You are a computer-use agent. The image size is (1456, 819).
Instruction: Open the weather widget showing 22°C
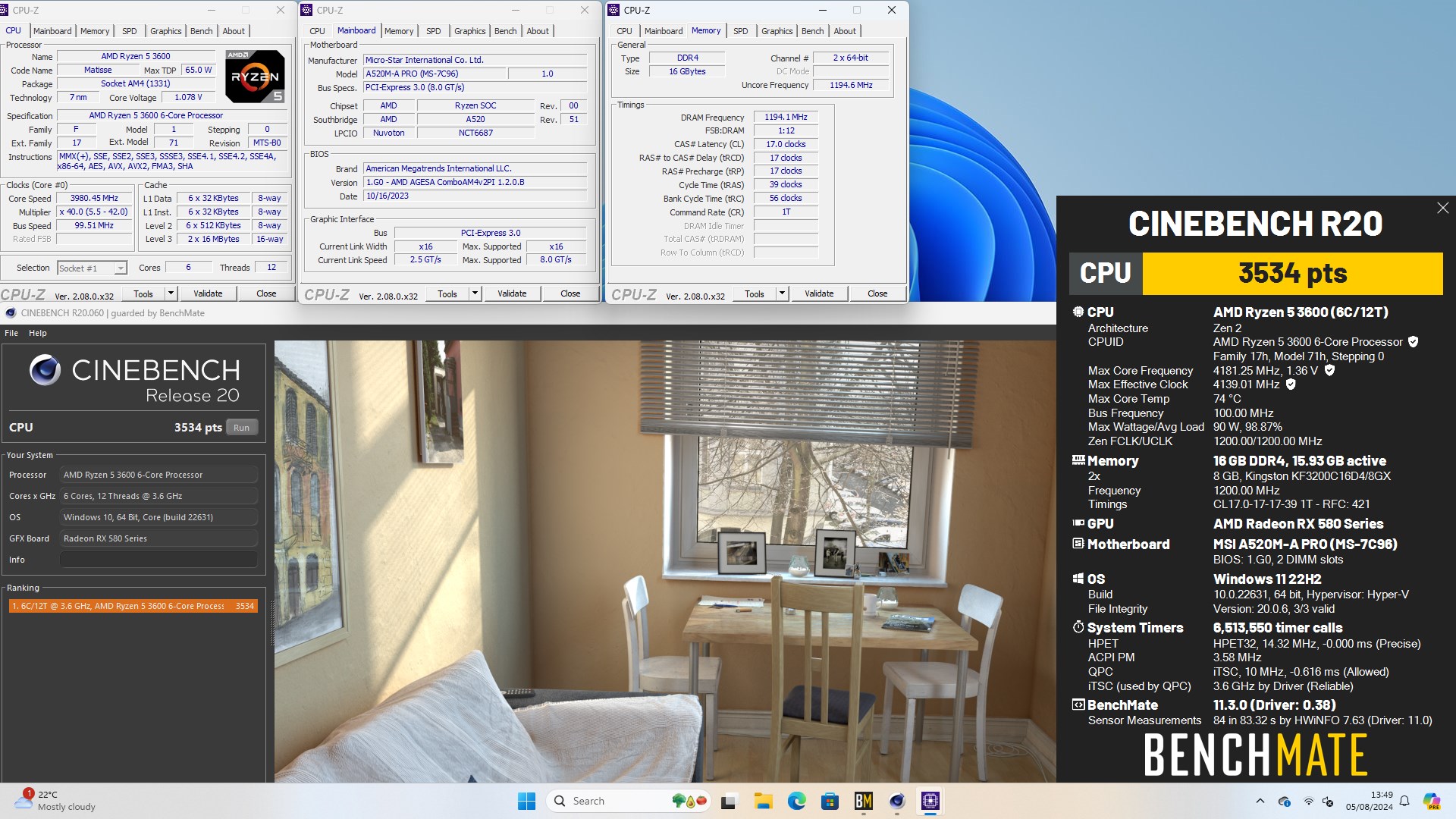coord(57,800)
